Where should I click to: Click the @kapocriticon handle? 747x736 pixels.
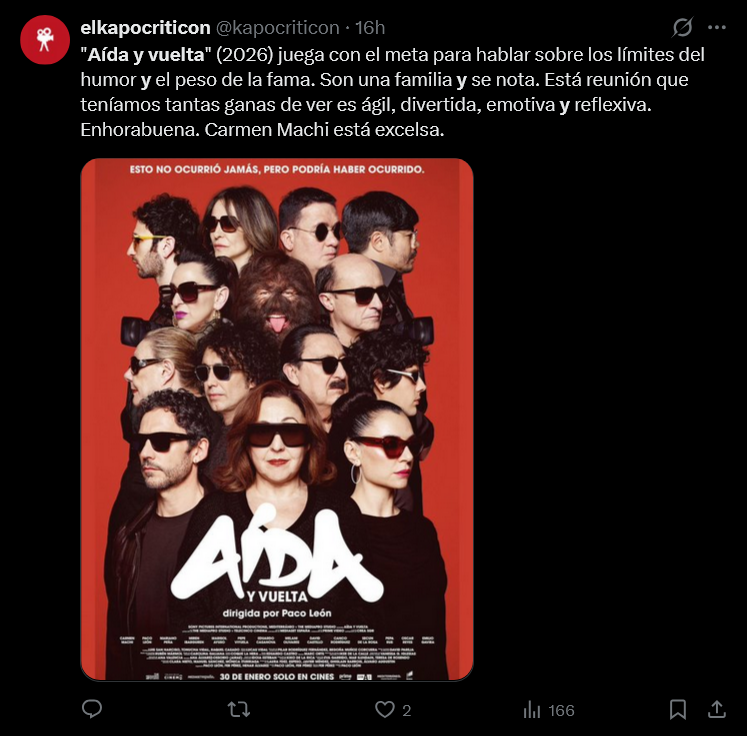click(x=278, y=28)
